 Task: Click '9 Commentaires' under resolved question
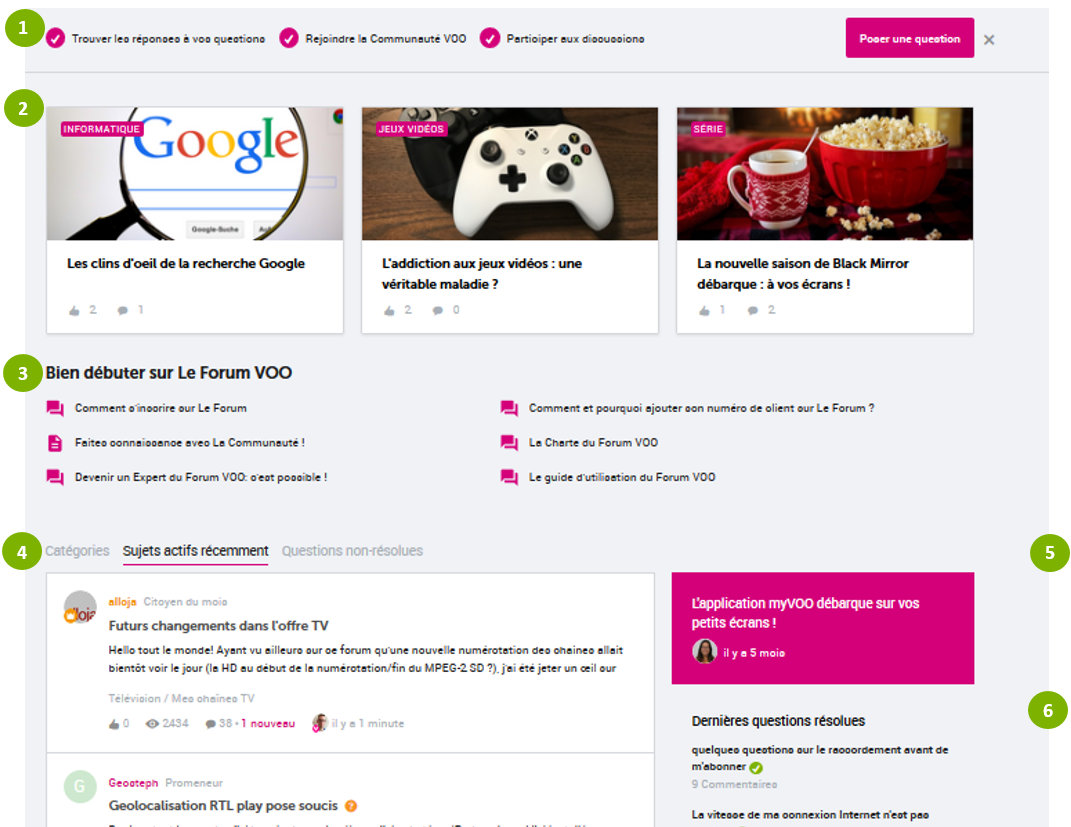(734, 784)
